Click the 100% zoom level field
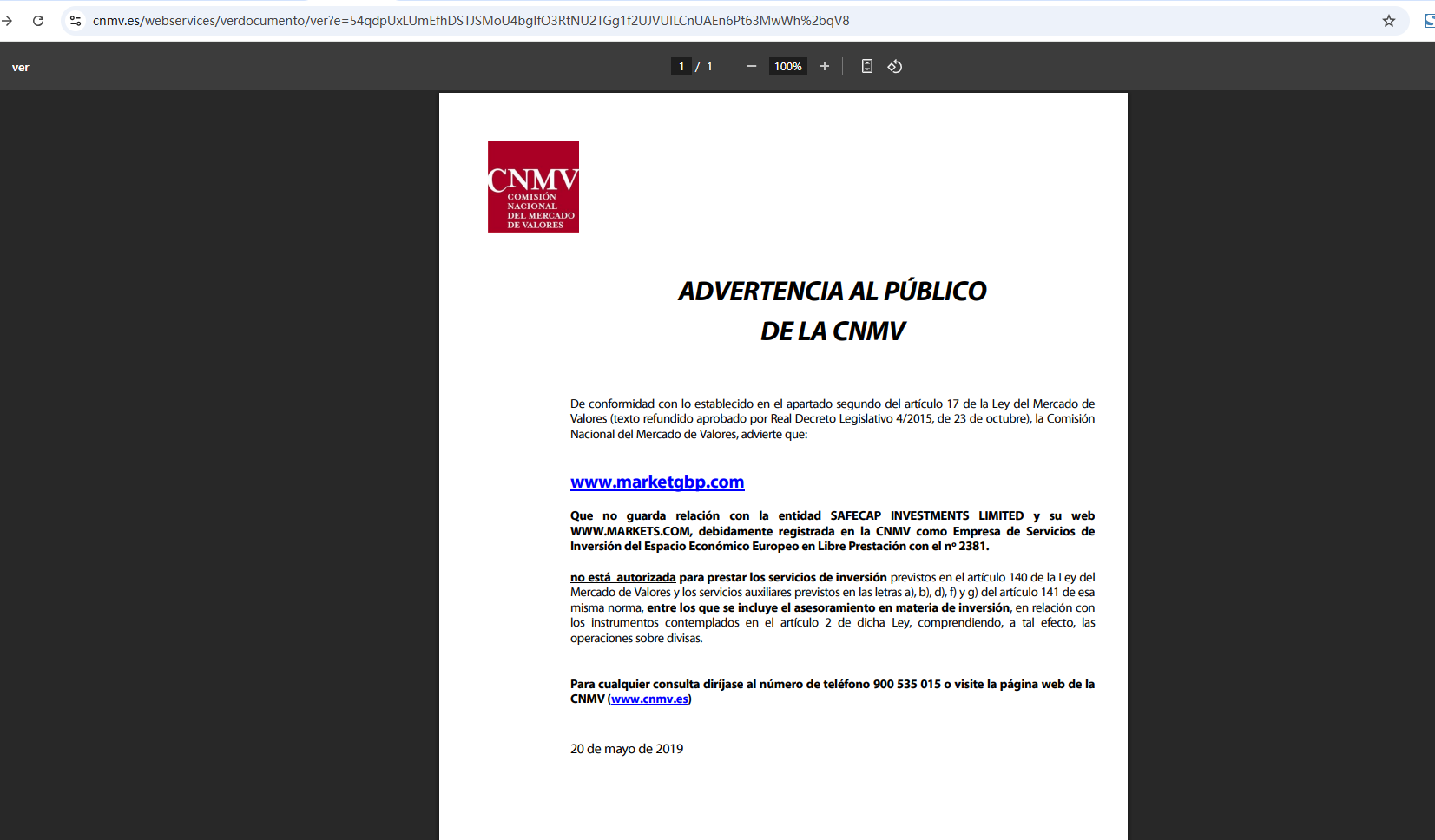1435x840 pixels. (787, 67)
